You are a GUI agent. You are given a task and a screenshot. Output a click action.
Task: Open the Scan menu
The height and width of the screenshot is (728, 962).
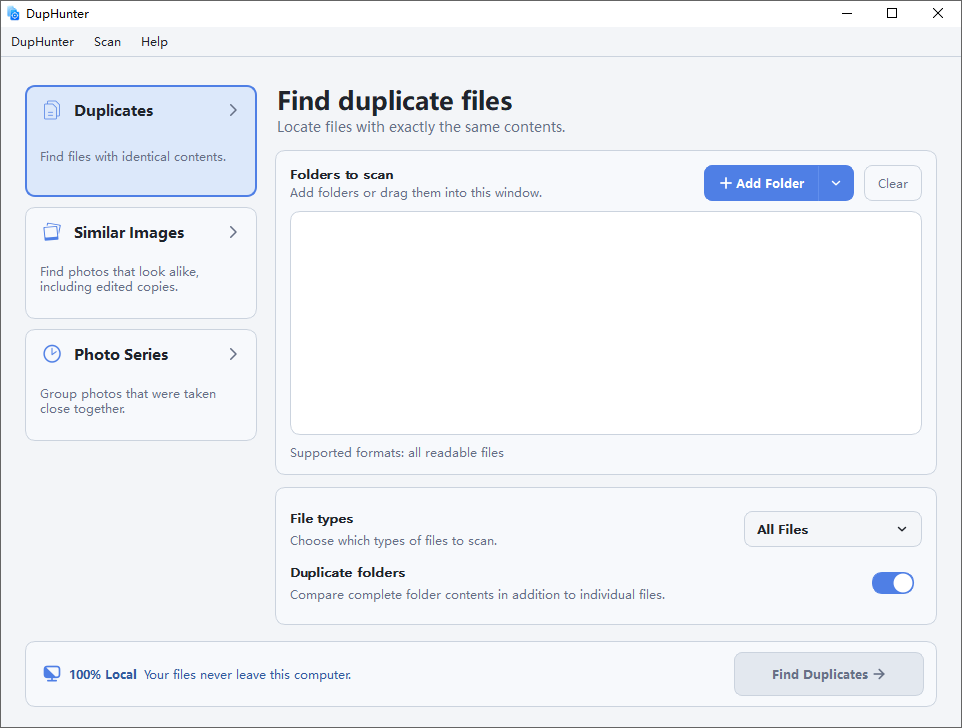107,42
